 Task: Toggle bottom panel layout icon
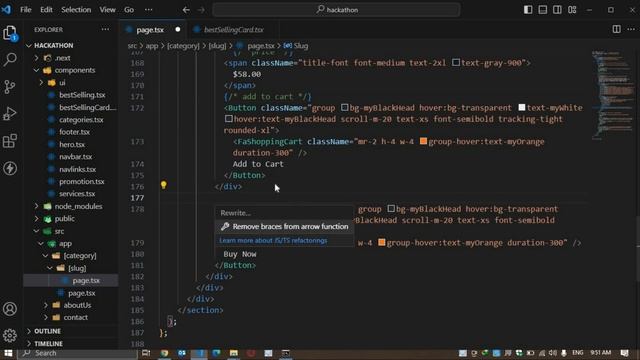[542, 9]
